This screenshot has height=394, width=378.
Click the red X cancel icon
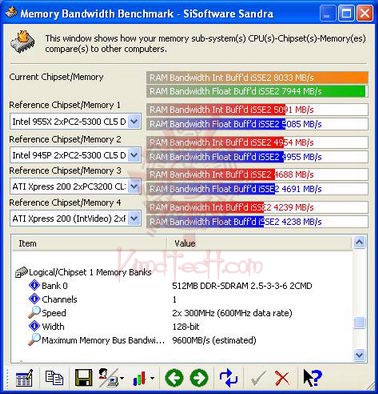(x=282, y=379)
